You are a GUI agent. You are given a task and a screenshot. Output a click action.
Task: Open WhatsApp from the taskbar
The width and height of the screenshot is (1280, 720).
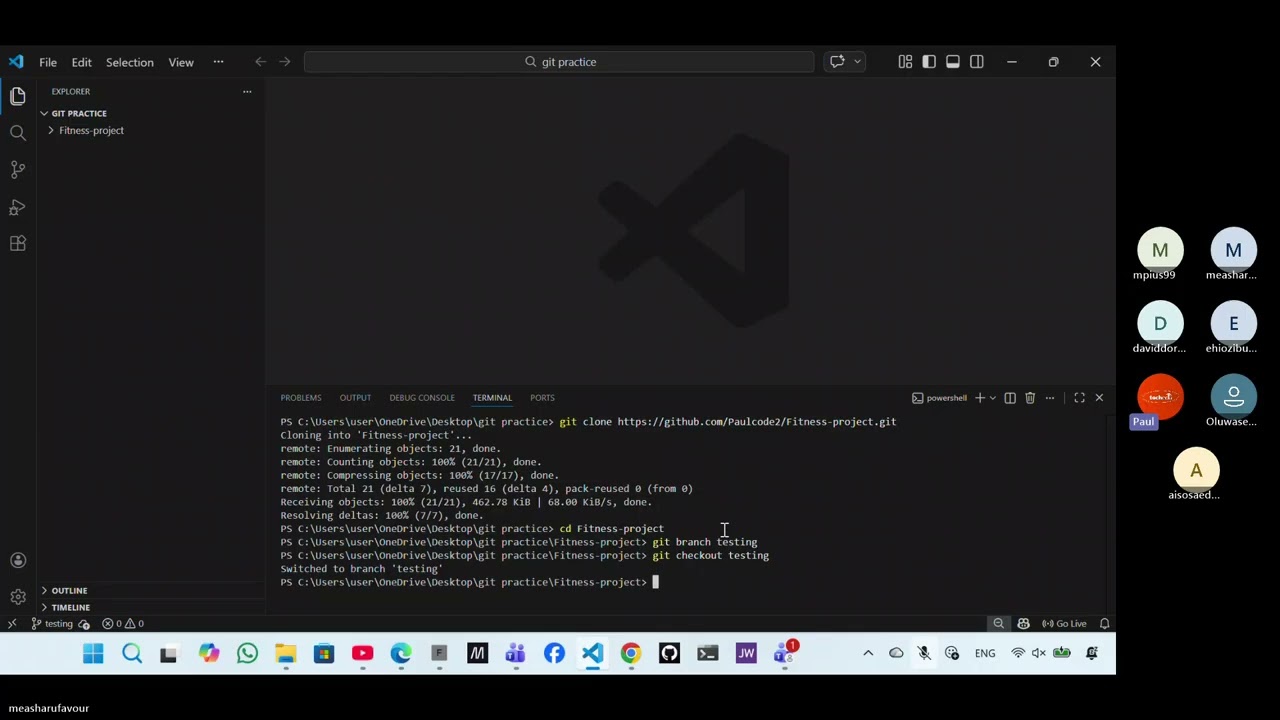tap(247, 654)
